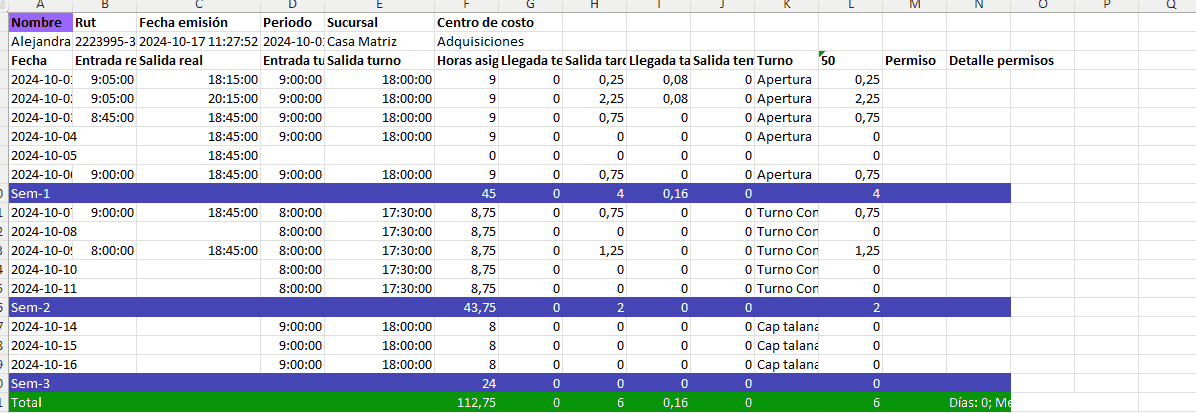The image size is (1196, 413).
Task: Select column F header
Action: coord(467,5)
